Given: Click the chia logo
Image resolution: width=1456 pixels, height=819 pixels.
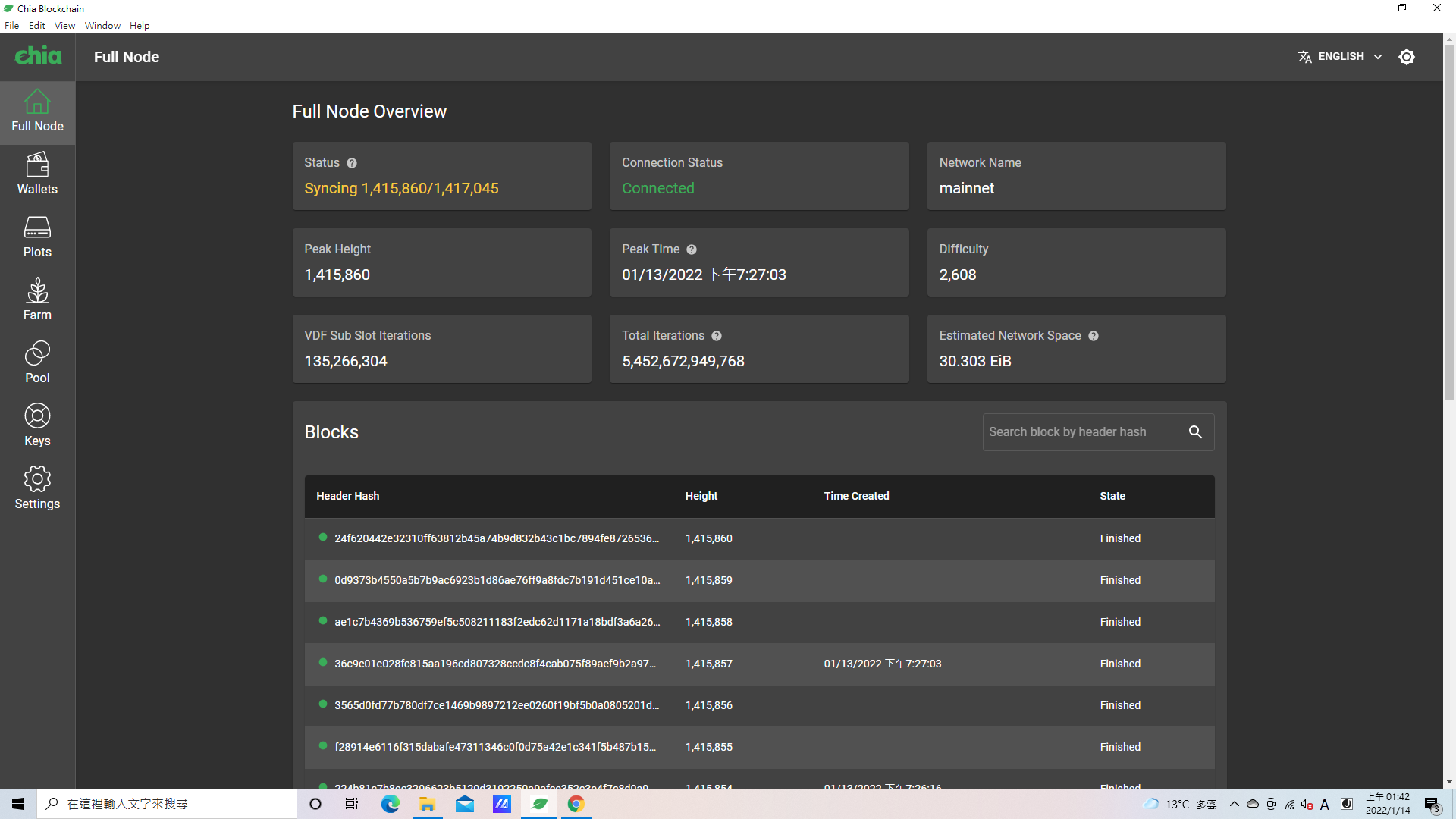Looking at the screenshot, I should tap(38, 56).
